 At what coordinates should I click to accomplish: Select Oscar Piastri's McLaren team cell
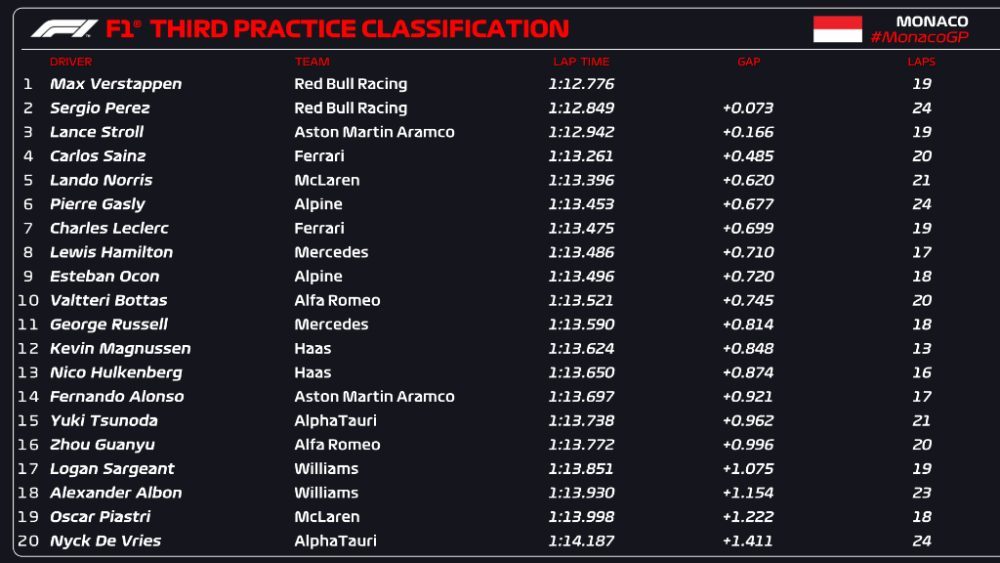click(x=327, y=517)
